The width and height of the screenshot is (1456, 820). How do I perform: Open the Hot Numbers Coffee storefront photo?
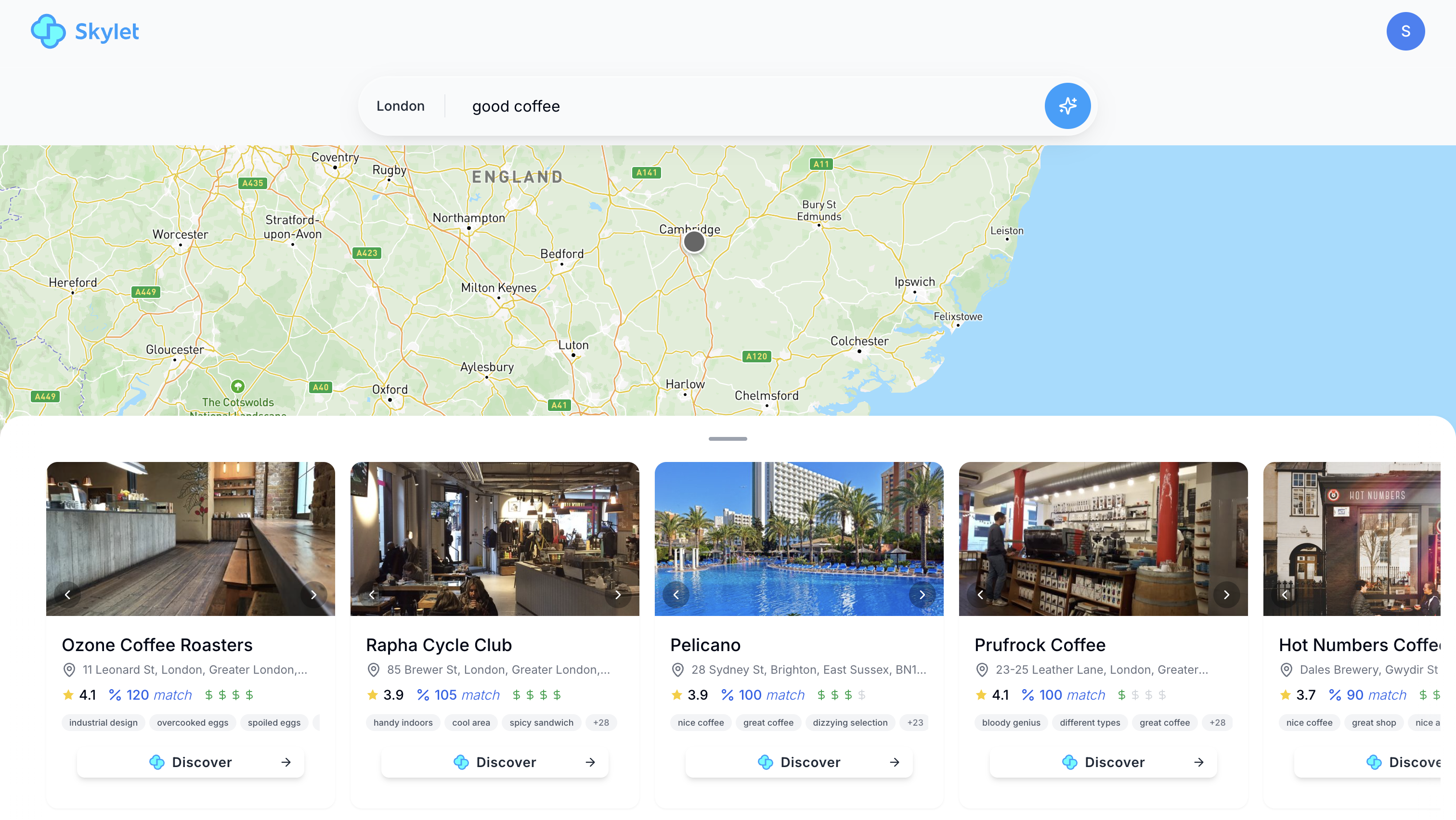[1352, 539]
